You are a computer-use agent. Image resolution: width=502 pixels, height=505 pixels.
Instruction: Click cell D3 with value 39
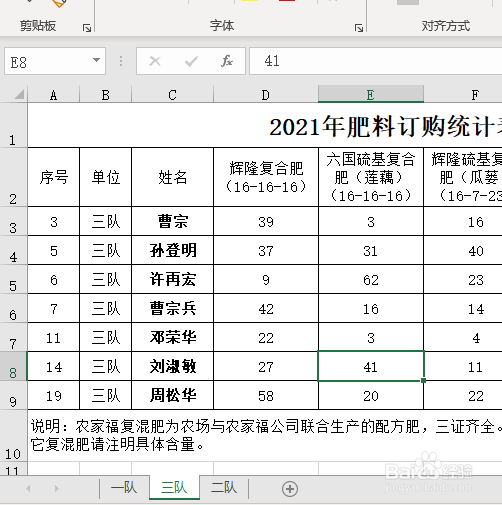coord(266,221)
